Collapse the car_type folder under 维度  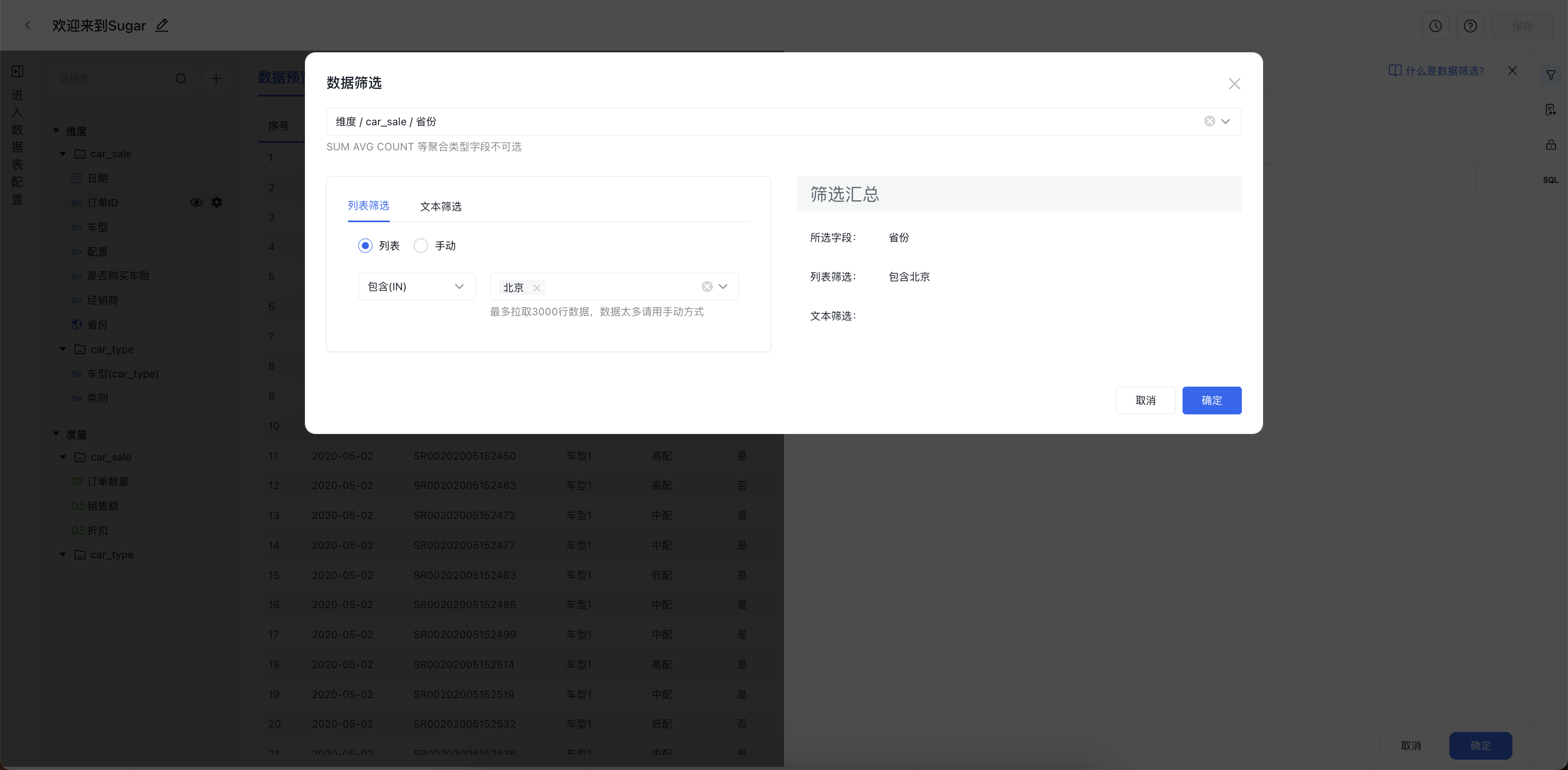click(63, 349)
